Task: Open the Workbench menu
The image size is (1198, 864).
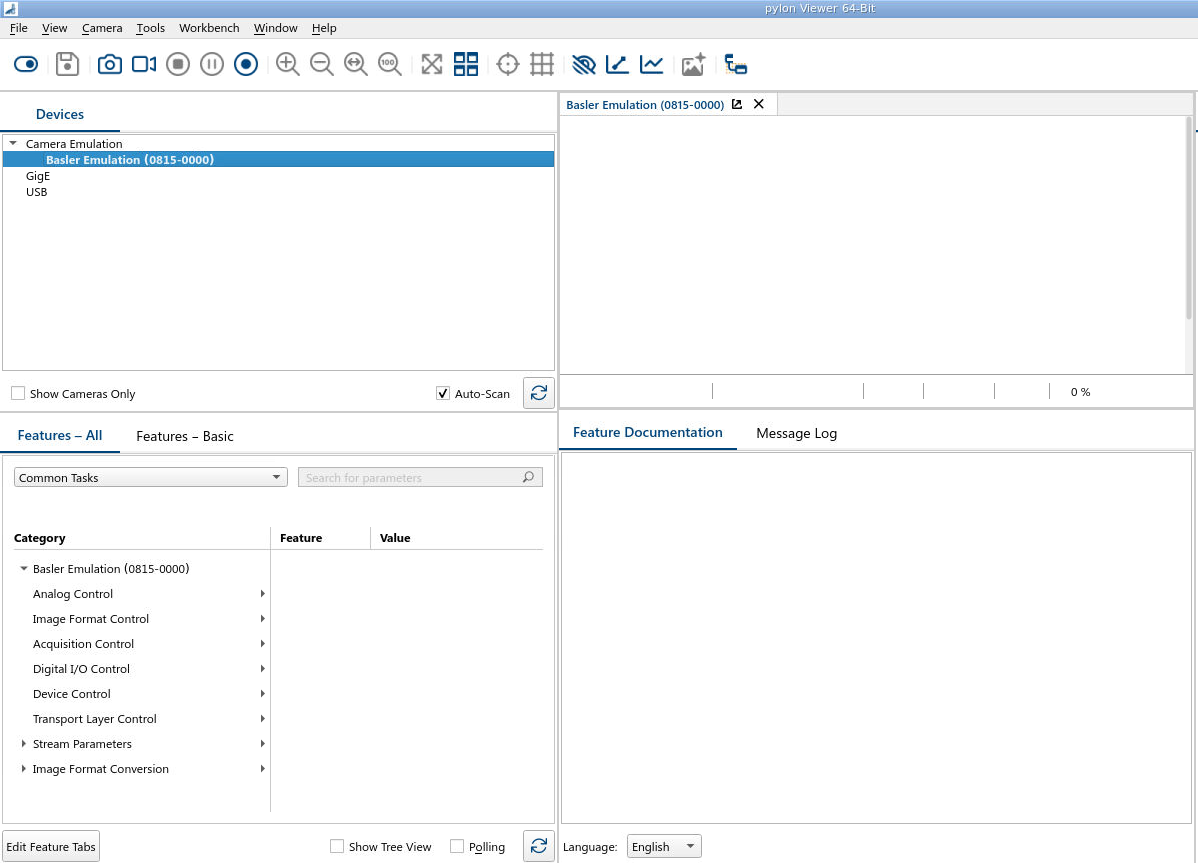Action: click(x=209, y=28)
